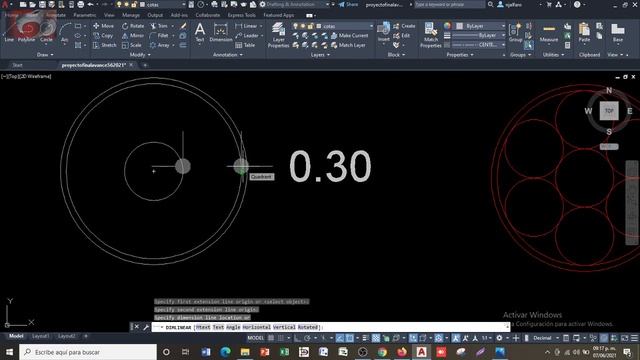Open the Manage ribbon tab
This screenshot has width=640, height=360.
coord(131,15)
